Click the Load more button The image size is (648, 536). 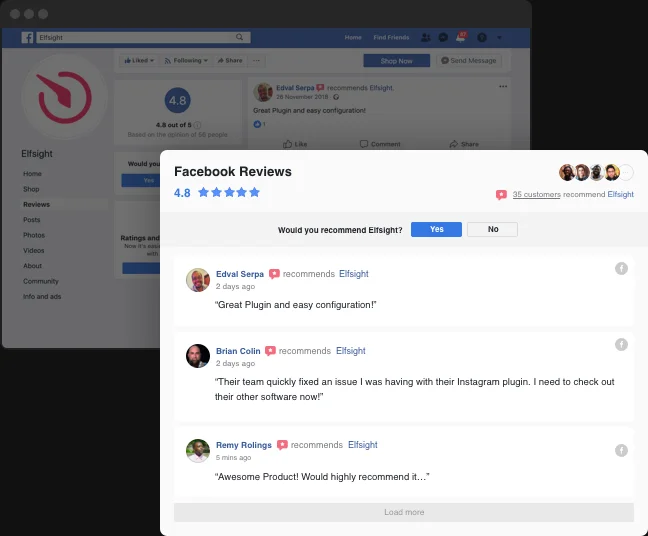[x=404, y=512]
